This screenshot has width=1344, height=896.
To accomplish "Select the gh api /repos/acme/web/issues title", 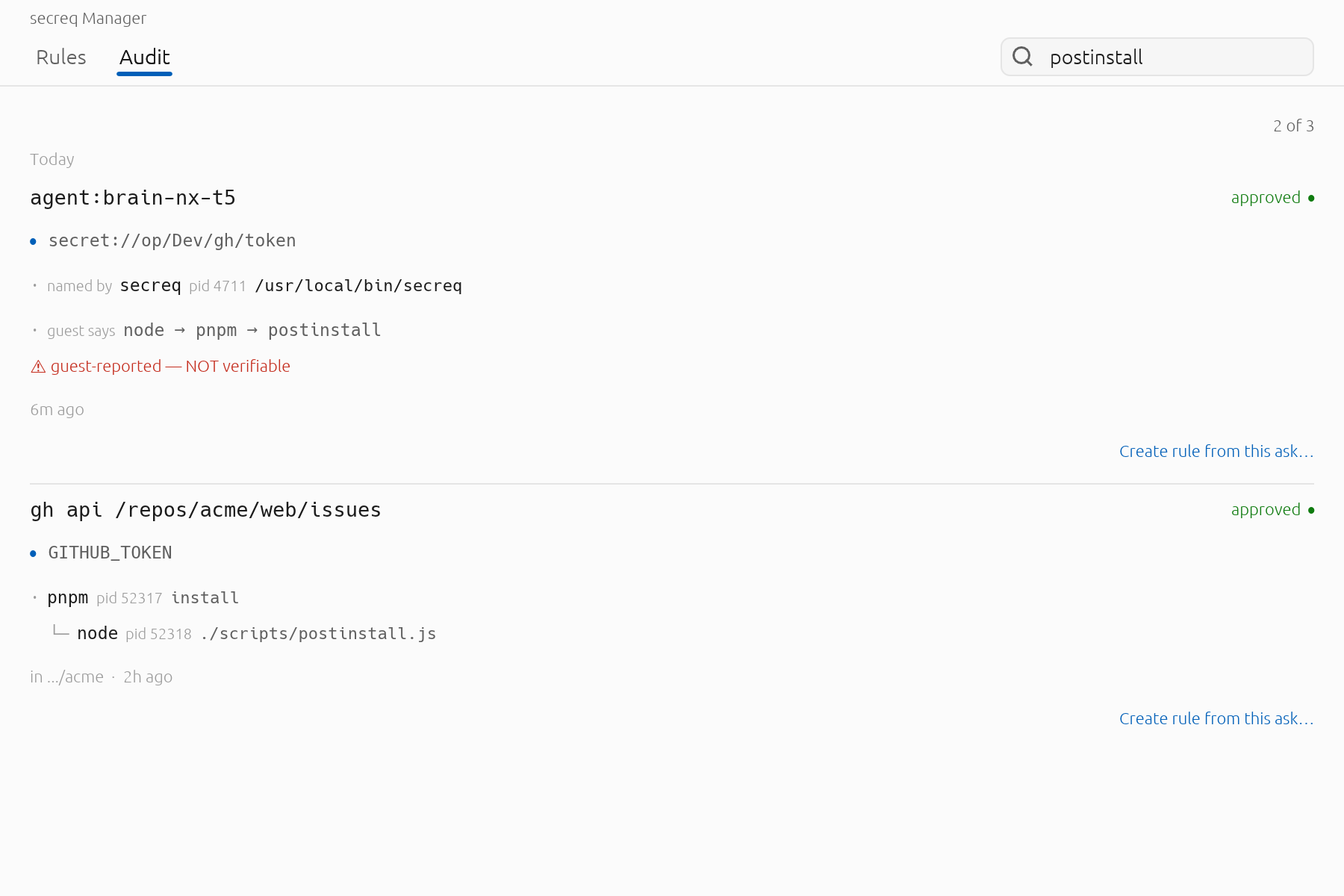I will coord(205,510).
